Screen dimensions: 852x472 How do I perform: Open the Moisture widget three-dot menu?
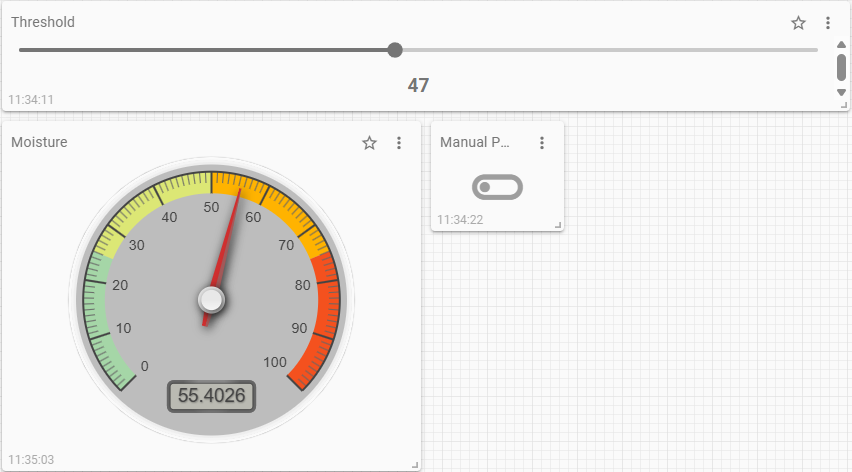[x=399, y=143]
